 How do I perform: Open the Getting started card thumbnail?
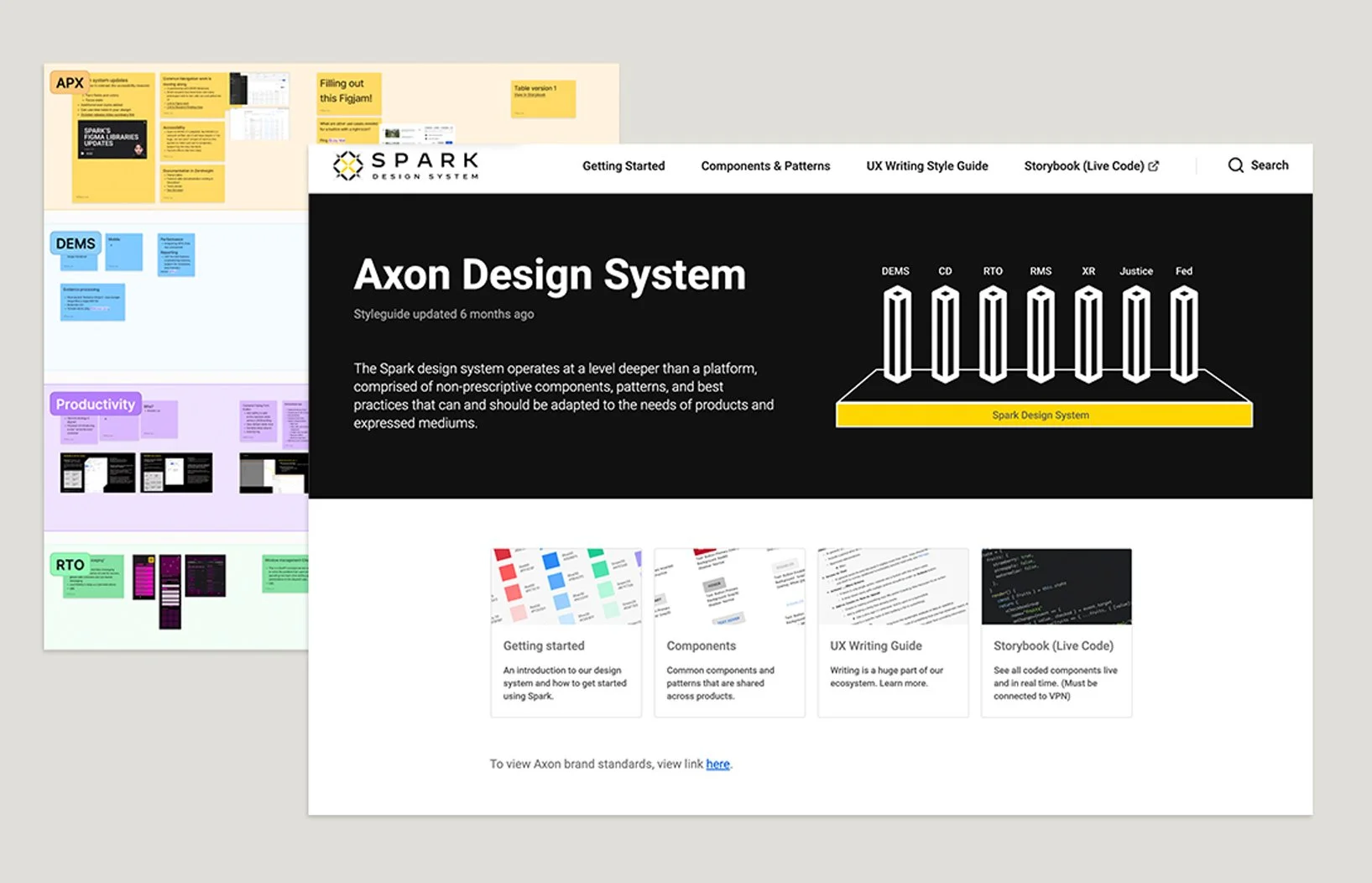pyautogui.click(x=566, y=587)
